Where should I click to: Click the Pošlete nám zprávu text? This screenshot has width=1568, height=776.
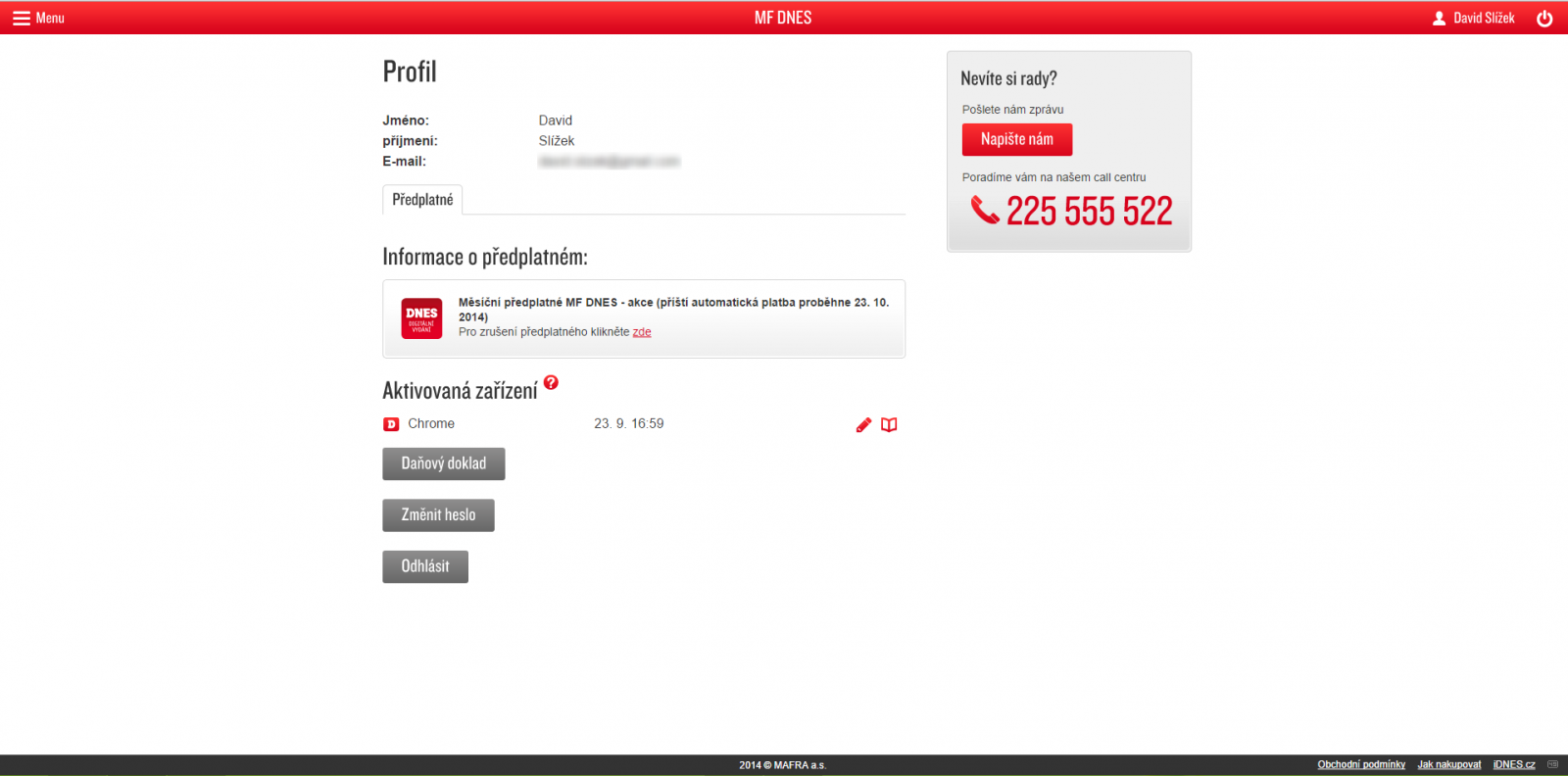(1012, 110)
